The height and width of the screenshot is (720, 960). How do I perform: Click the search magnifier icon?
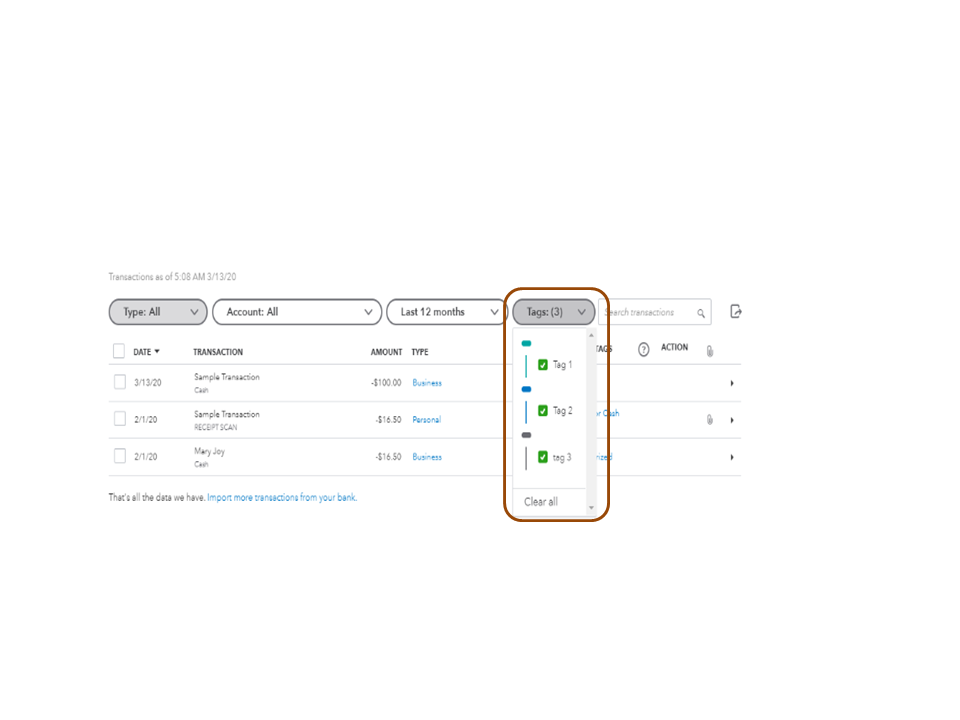point(701,313)
